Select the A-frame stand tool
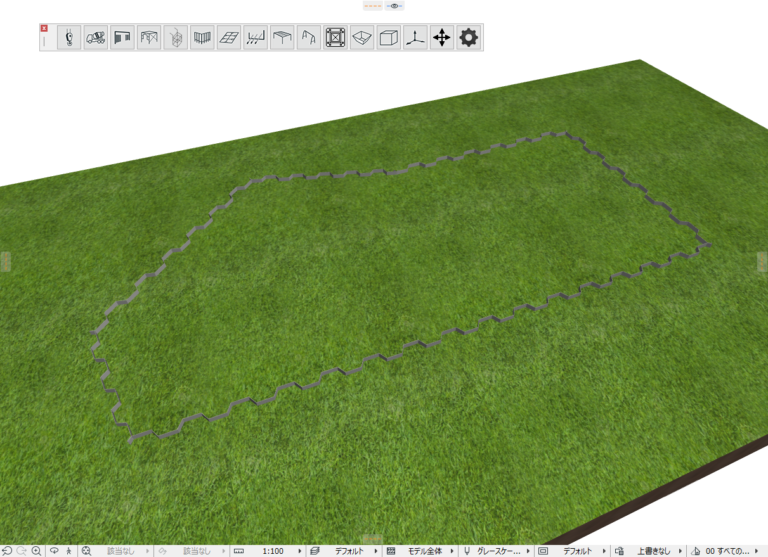Viewport: 768px width, 557px height. tap(309, 37)
